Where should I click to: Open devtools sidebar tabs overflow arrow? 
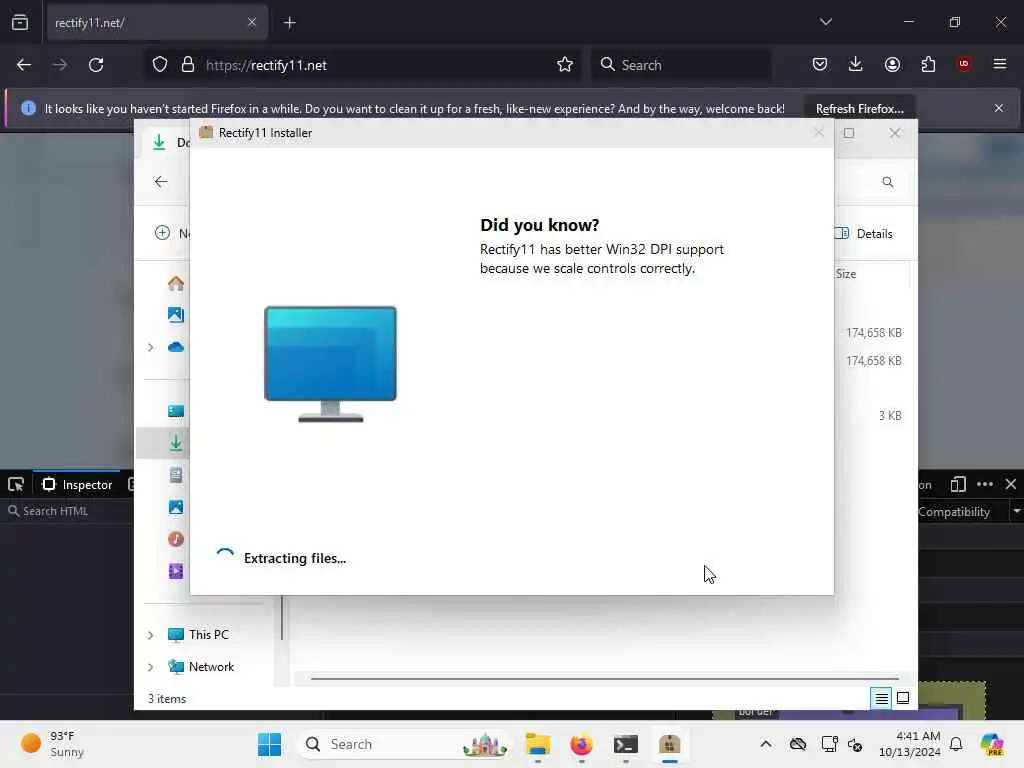tap(1017, 511)
